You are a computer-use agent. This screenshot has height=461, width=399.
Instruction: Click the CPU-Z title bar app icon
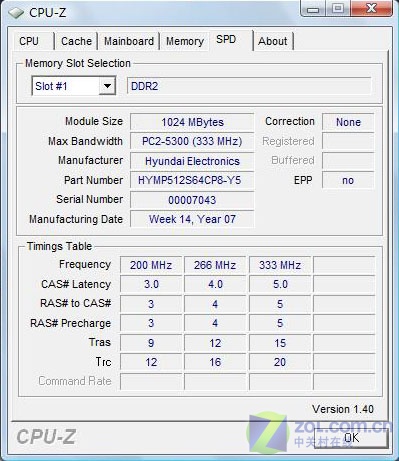(16, 13)
